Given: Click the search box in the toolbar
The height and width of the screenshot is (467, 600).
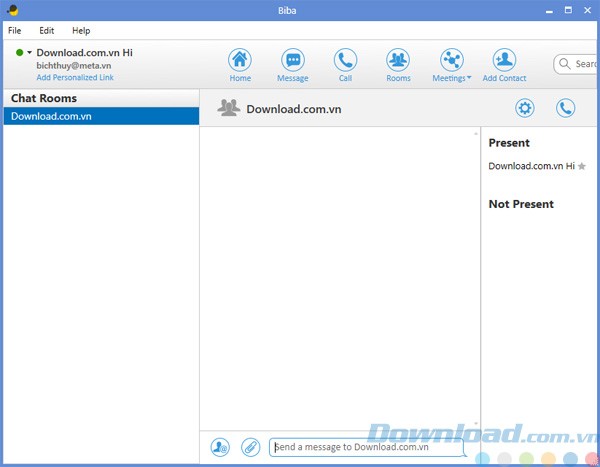Looking at the screenshot, I should click(x=580, y=64).
